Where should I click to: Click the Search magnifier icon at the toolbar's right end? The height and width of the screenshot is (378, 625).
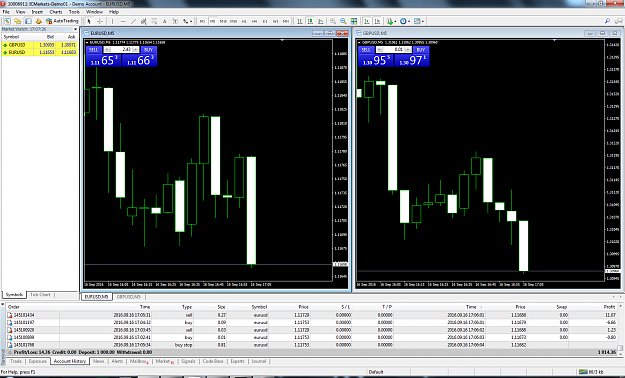point(607,21)
